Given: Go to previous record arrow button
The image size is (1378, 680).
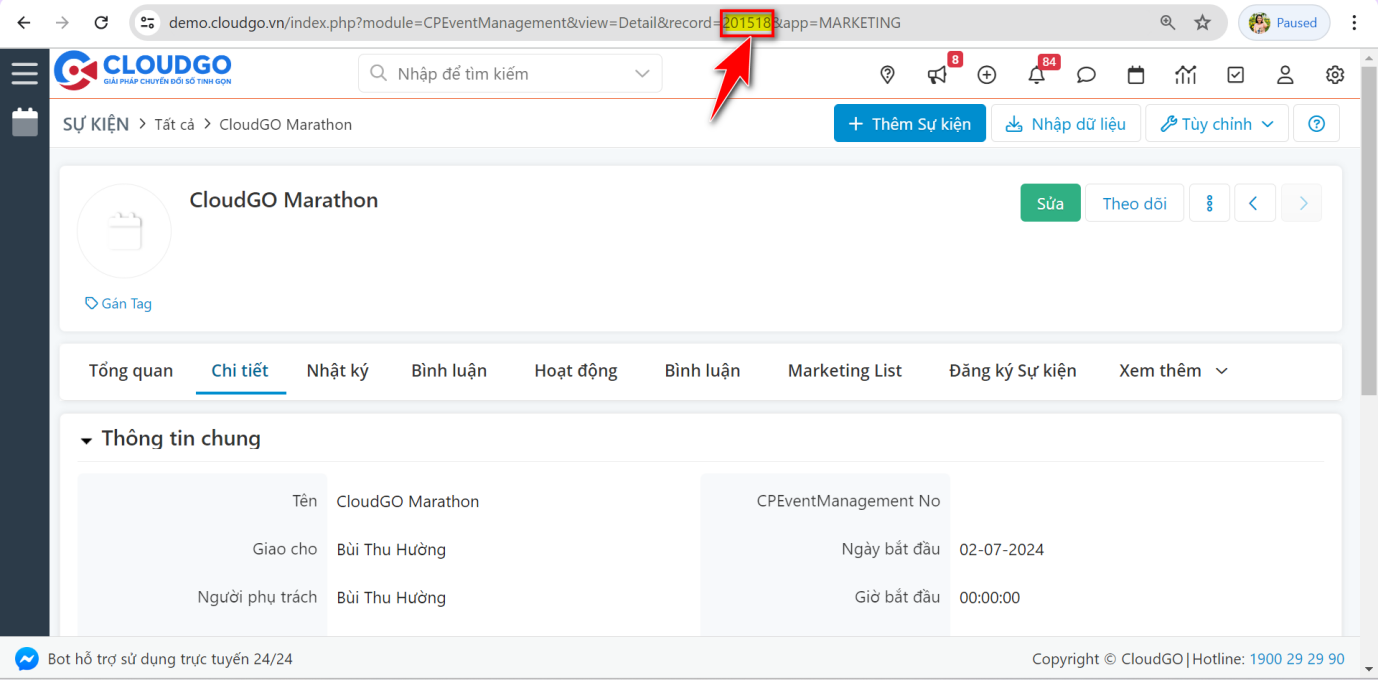Looking at the screenshot, I should coord(1253,203).
